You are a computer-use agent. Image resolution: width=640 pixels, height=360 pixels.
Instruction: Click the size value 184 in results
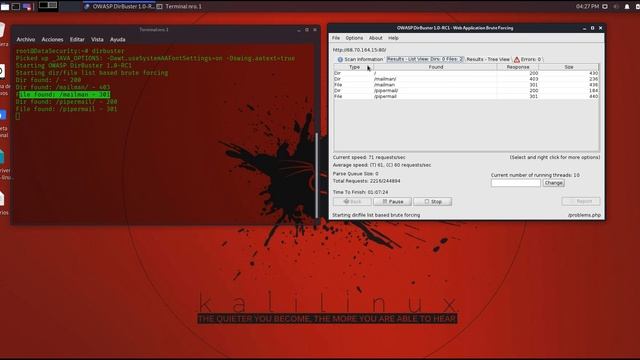pyautogui.click(x=593, y=91)
